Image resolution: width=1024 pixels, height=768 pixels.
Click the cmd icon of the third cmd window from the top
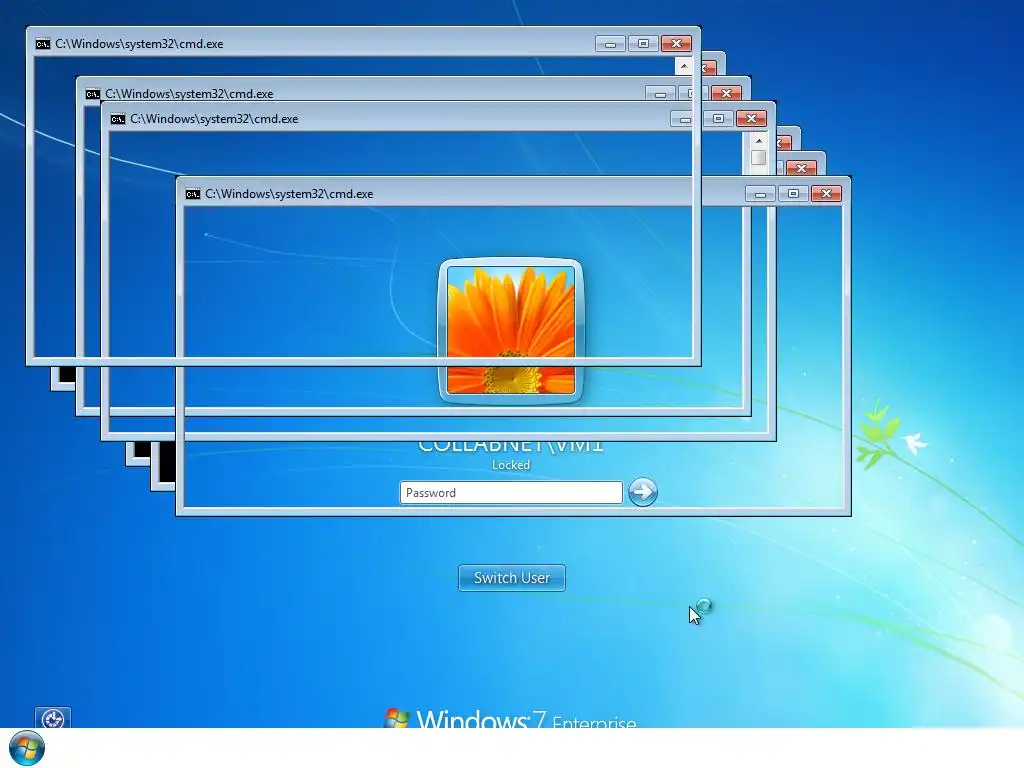[118, 119]
